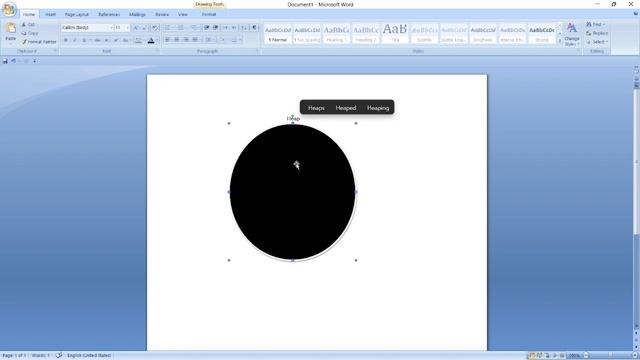Click the Change Case icon

(126, 40)
